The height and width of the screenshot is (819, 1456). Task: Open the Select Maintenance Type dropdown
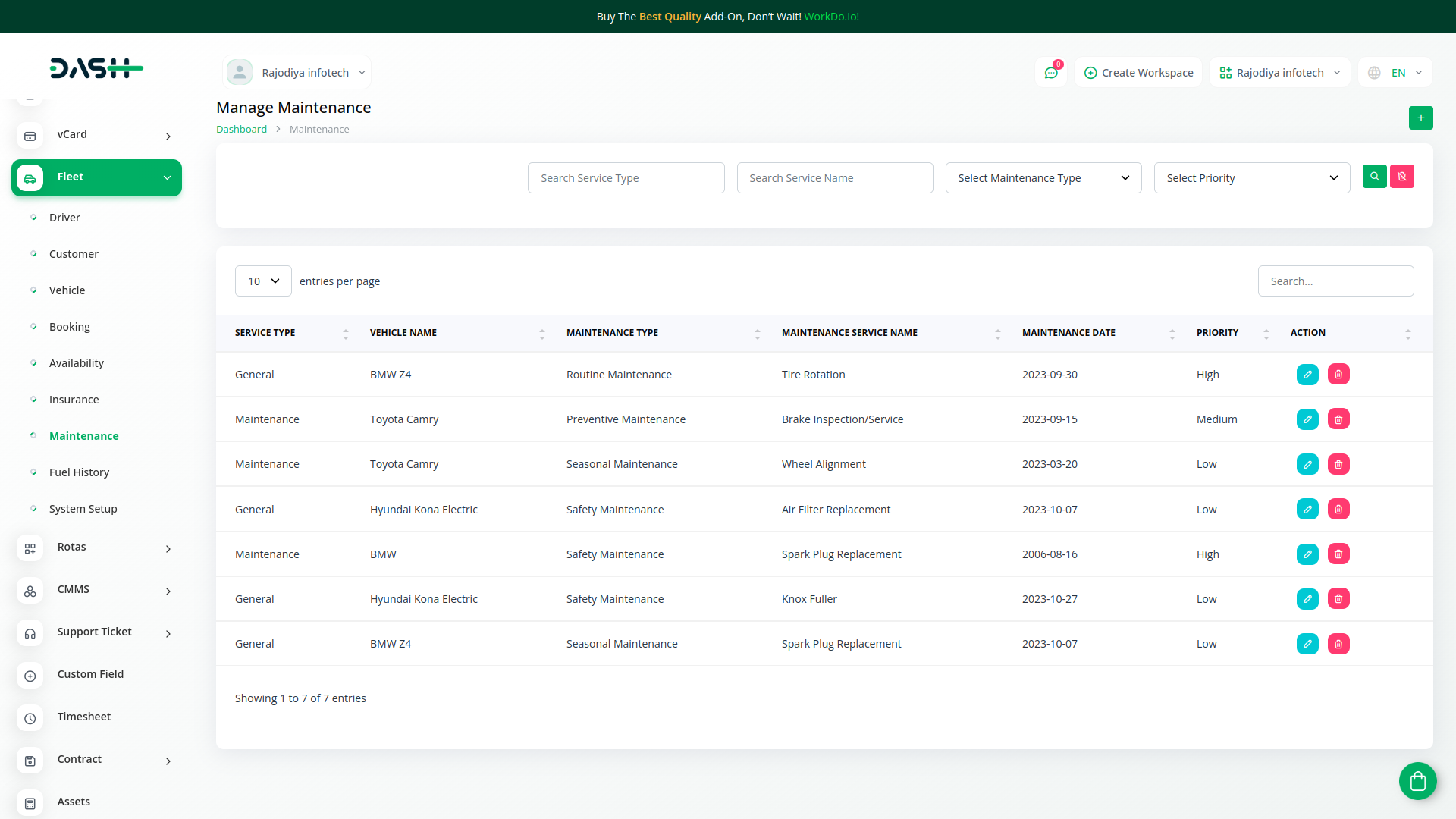(x=1043, y=178)
